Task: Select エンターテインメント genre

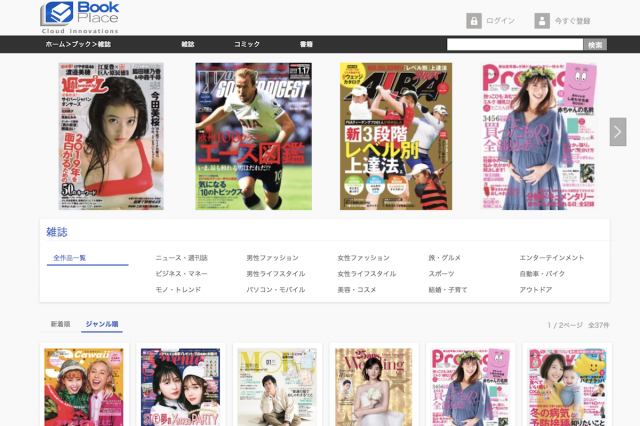Action: [552, 258]
